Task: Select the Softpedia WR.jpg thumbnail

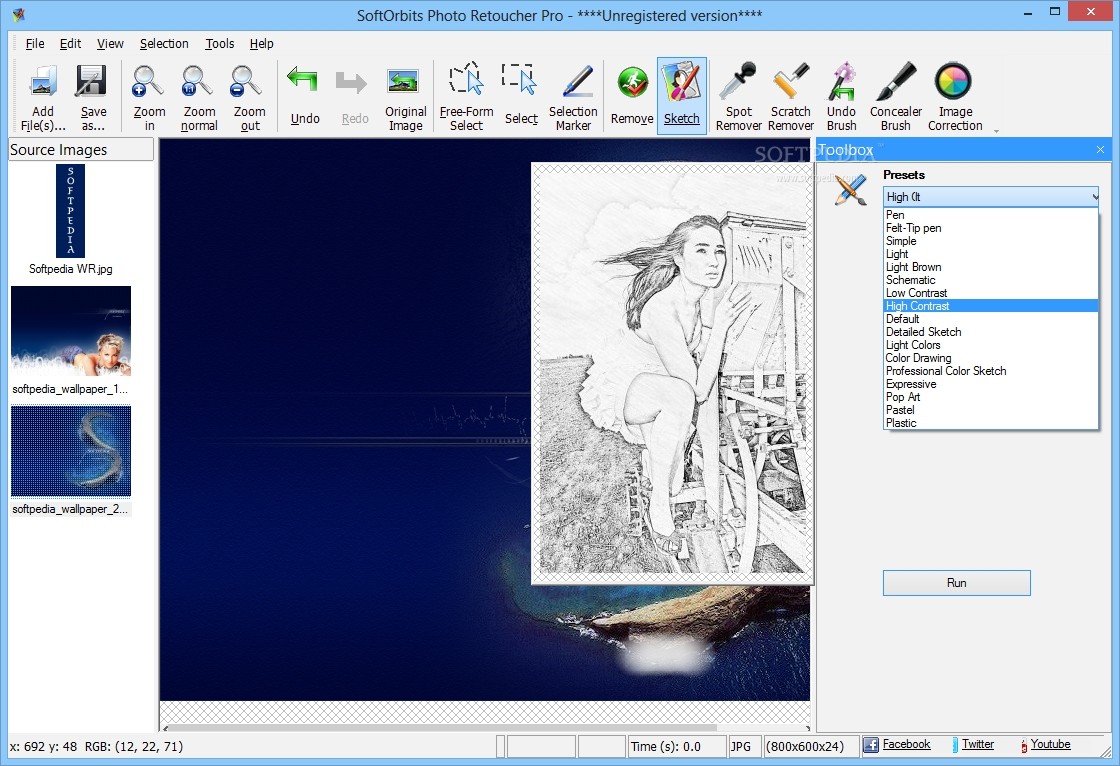Action: coord(70,211)
